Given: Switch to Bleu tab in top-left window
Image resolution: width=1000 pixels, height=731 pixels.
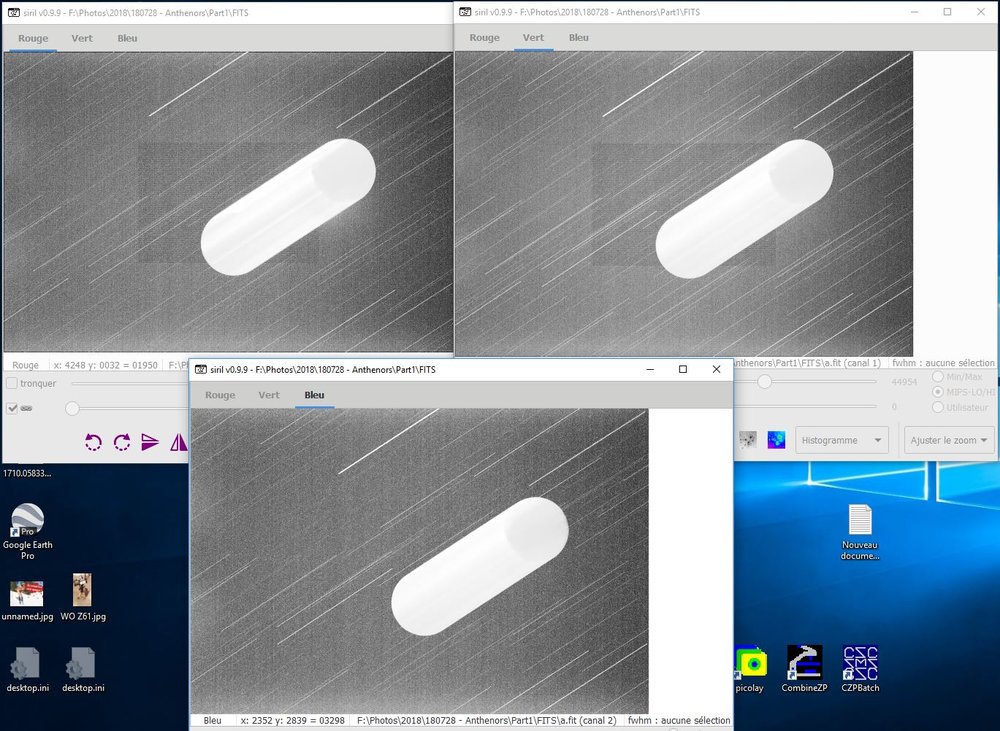Looking at the screenshot, I should [127, 38].
